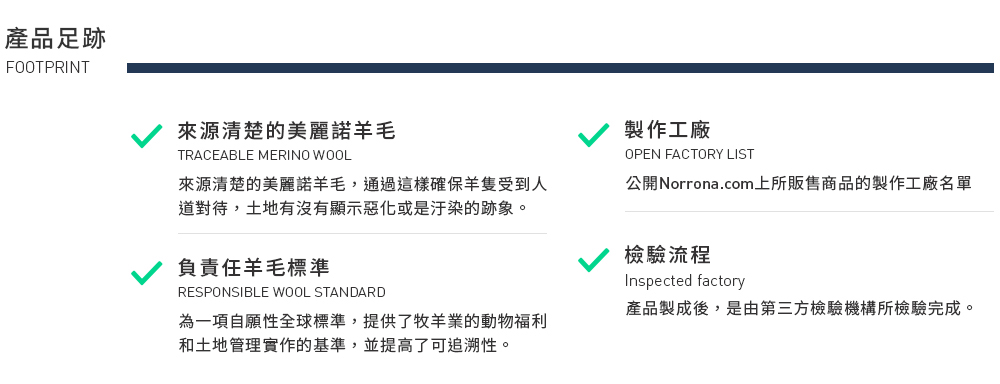
Task: Click the Norrona.com factory list description
Action: 798,184
